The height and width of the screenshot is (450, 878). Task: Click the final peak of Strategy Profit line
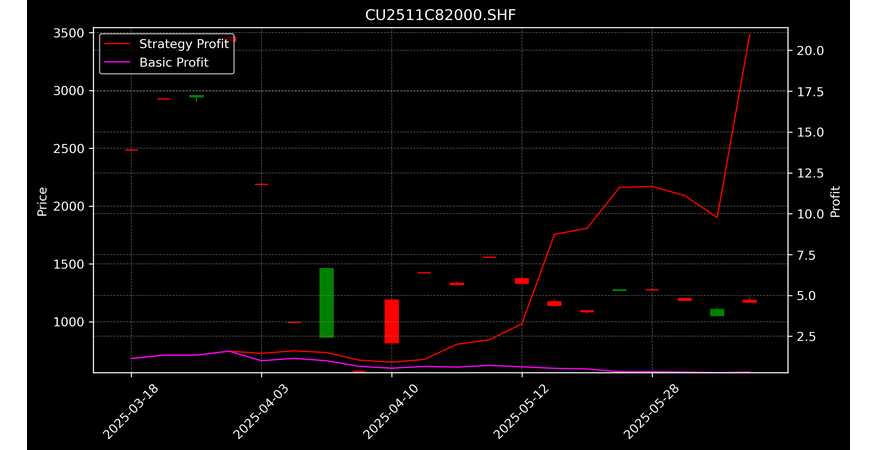750,34
